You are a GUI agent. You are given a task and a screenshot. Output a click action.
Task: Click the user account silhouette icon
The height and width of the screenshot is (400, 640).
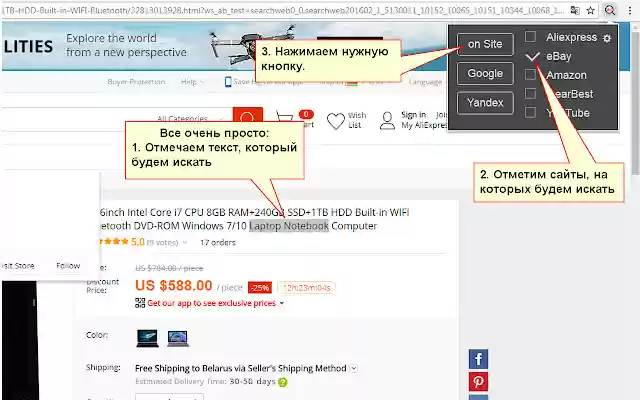[387, 121]
